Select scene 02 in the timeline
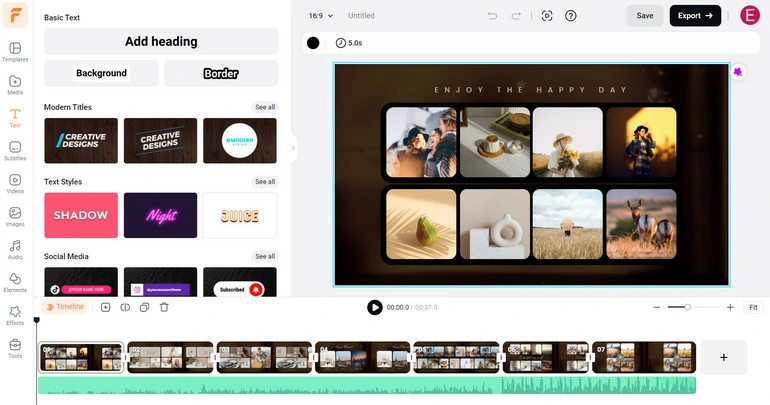 pyautogui.click(x=170, y=357)
